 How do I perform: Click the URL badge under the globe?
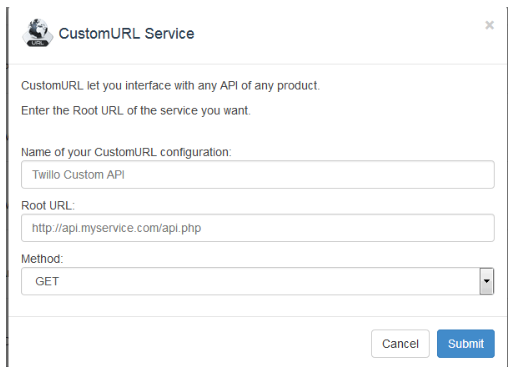(37, 43)
